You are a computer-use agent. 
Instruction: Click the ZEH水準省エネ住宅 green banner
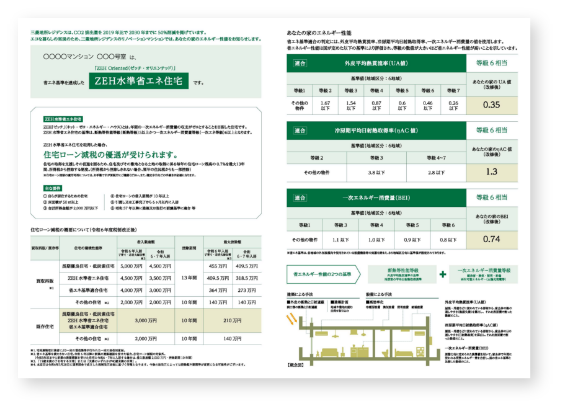pos(138,81)
